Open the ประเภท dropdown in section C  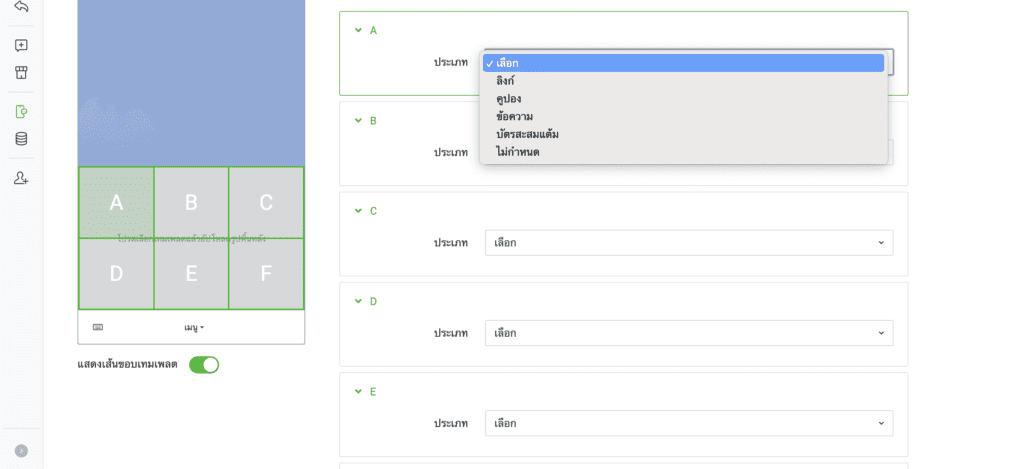click(689, 242)
